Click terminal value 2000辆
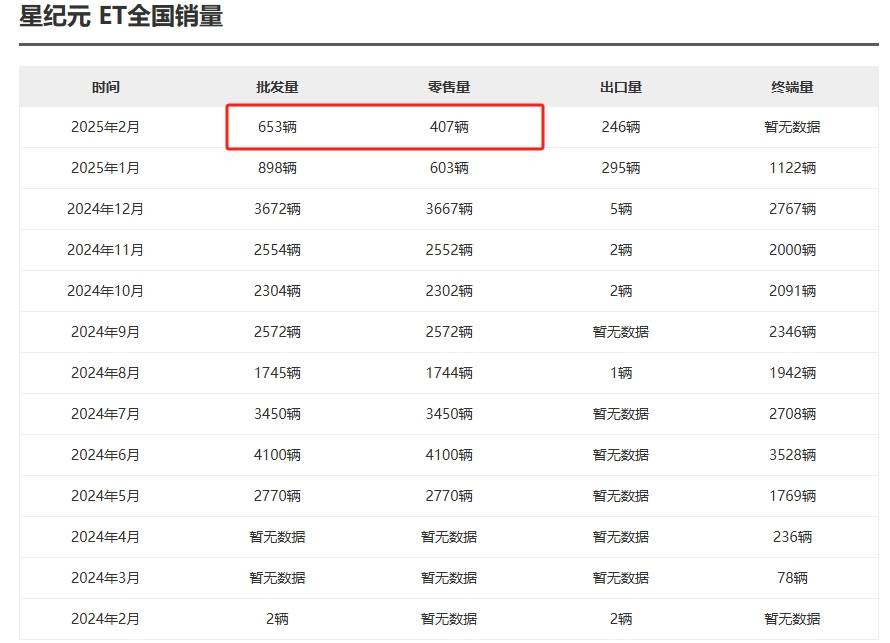This screenshot has height=643, width=890. click(x=792, y=250)
